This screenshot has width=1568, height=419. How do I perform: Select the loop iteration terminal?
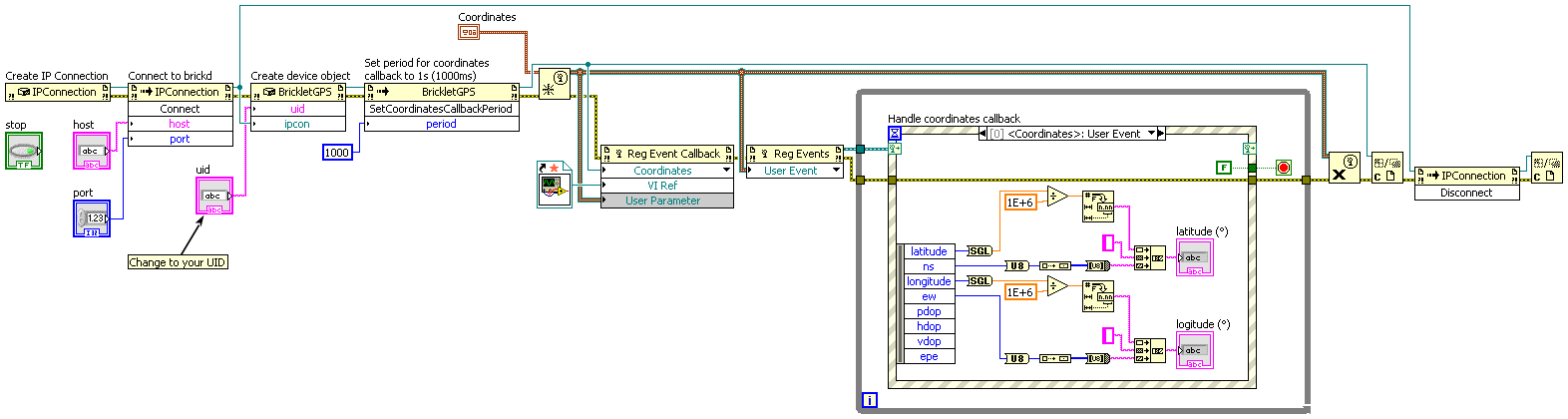[870, 400]
